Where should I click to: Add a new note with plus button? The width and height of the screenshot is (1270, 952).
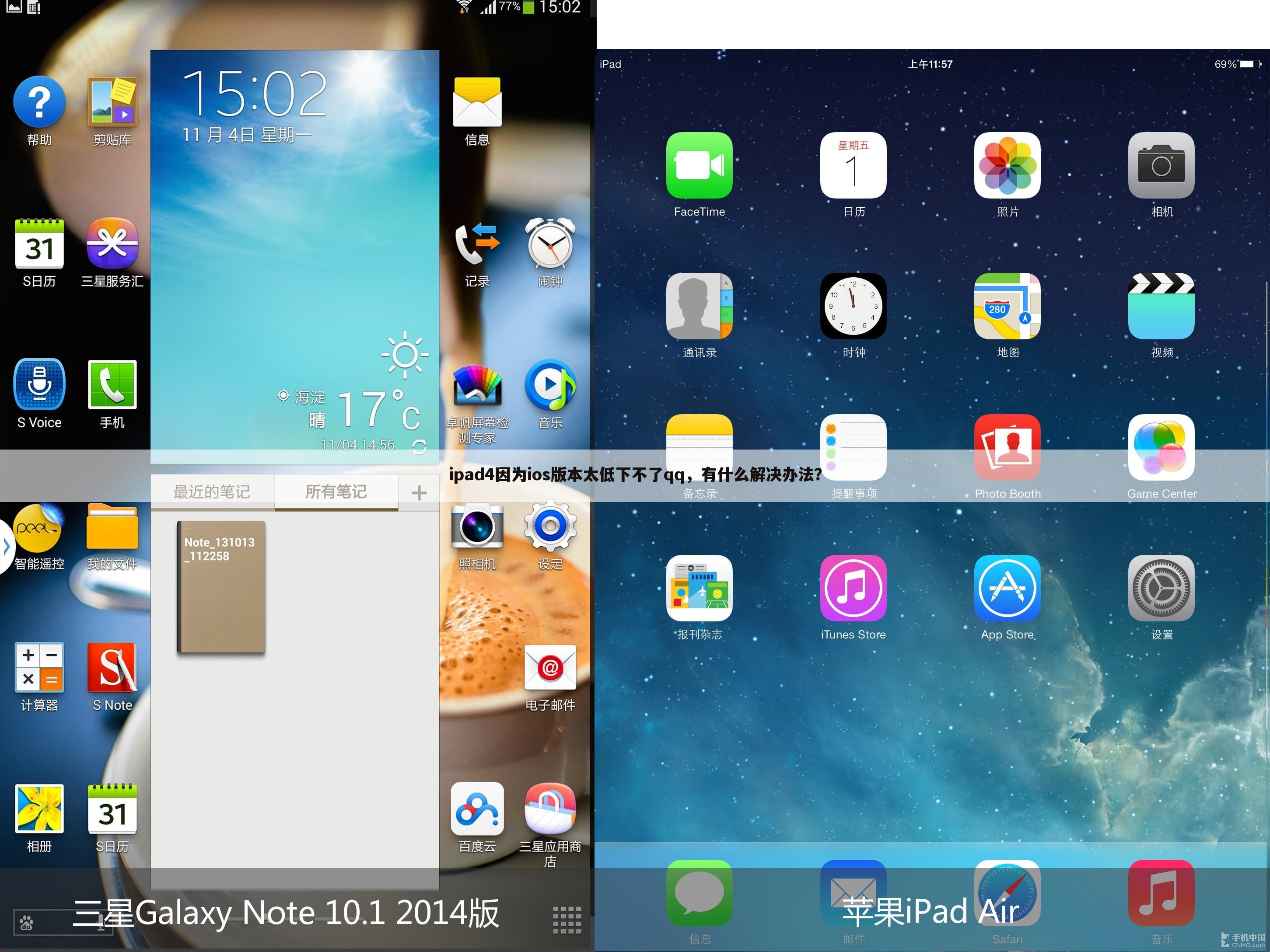pyautogui.click(x=419, y=492)
